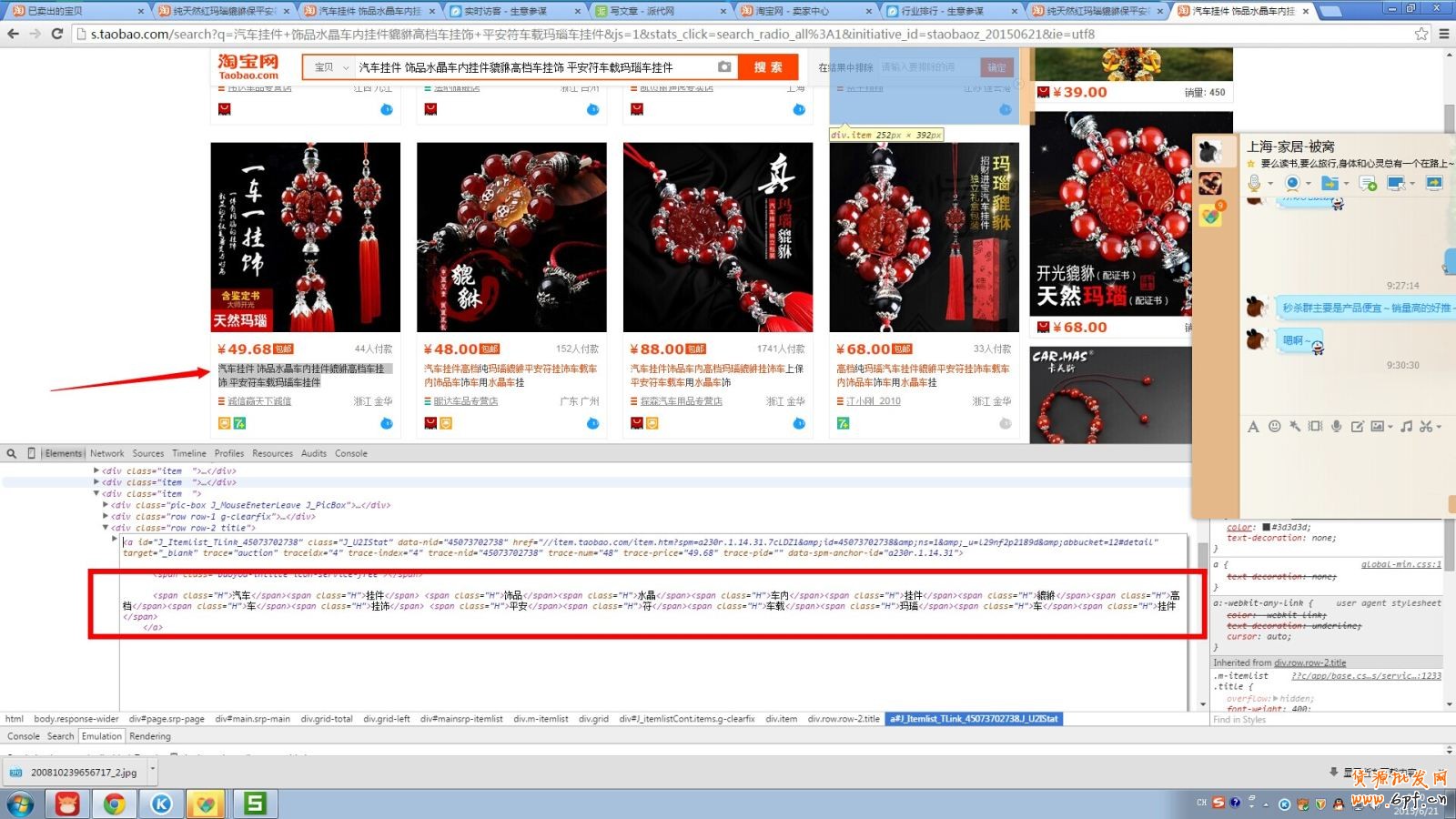The image size is (1456, 819).
Task: Expand the div class "pic-box" node
Action: [x=106, y=505]
